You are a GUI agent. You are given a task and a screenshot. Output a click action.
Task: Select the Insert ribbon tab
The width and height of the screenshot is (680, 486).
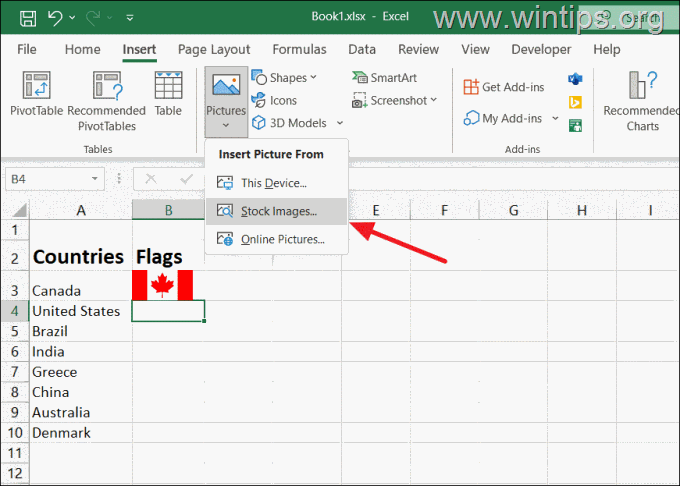point(139,49)
